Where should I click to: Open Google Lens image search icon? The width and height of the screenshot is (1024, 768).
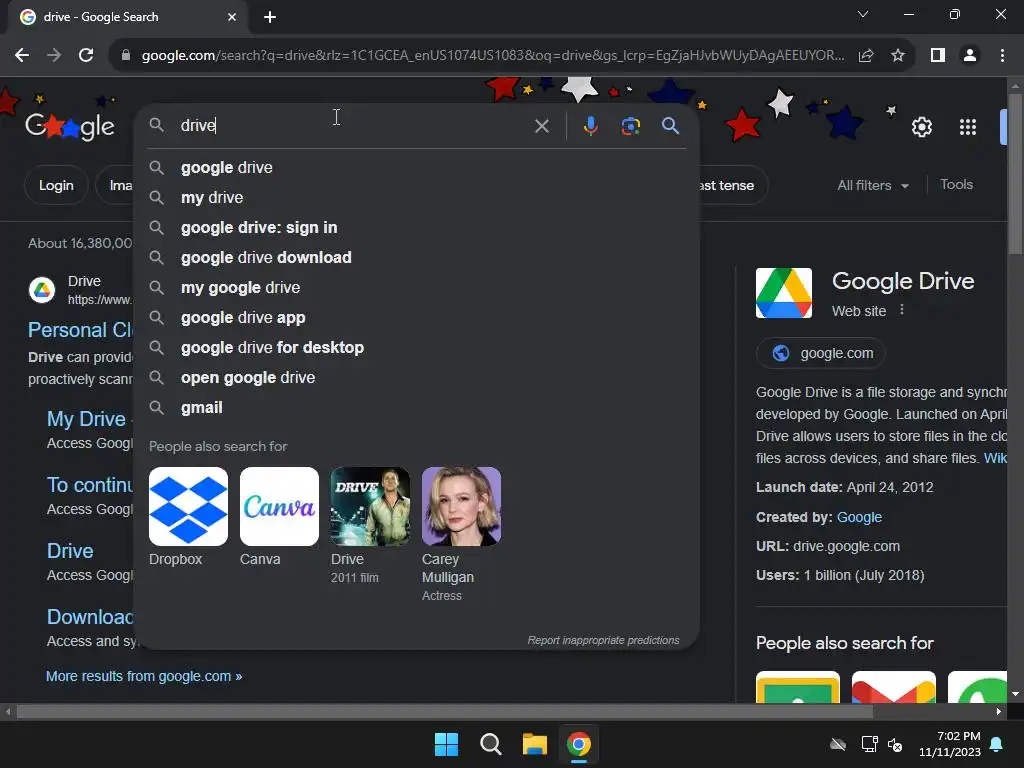pos(630,125)
